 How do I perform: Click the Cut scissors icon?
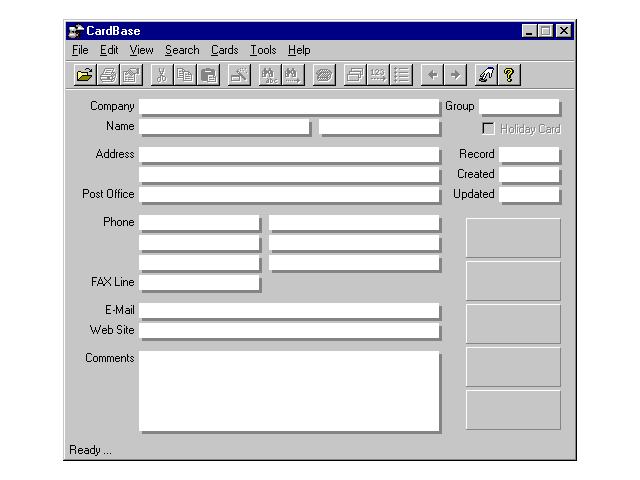(161, 75)
